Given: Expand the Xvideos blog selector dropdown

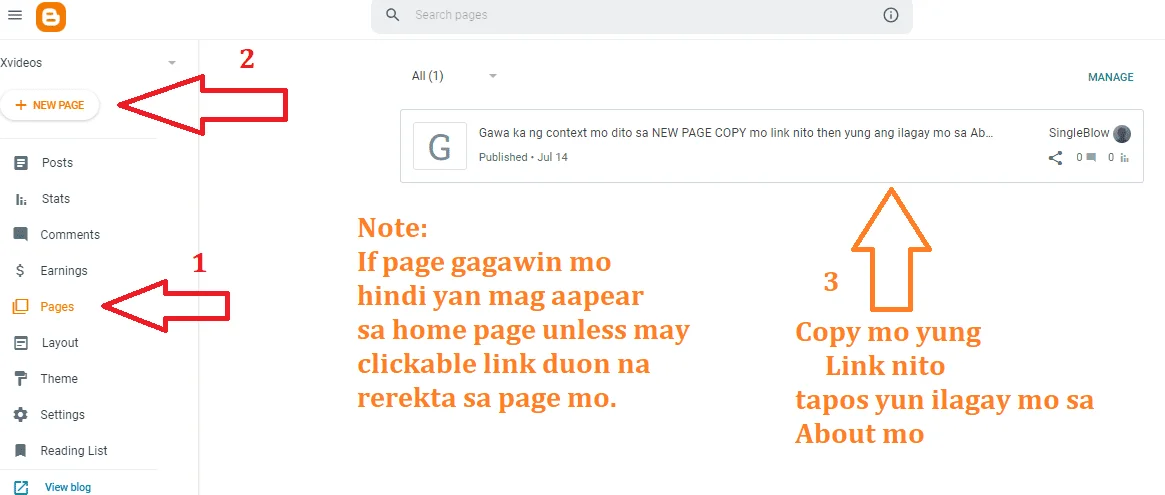Looking at the screenshot, I should pyautogui.click(x=172, y=63).
